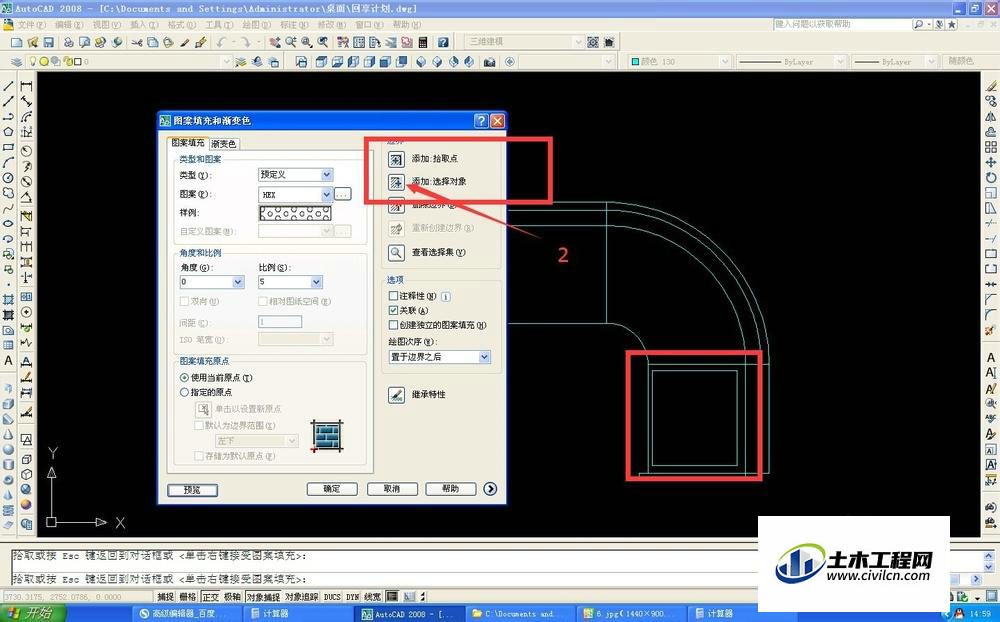Toggle 极轴 polar tracking in status bar
Image resolution: width=1000 pixels, height=622 pixels.
(232, 596)
